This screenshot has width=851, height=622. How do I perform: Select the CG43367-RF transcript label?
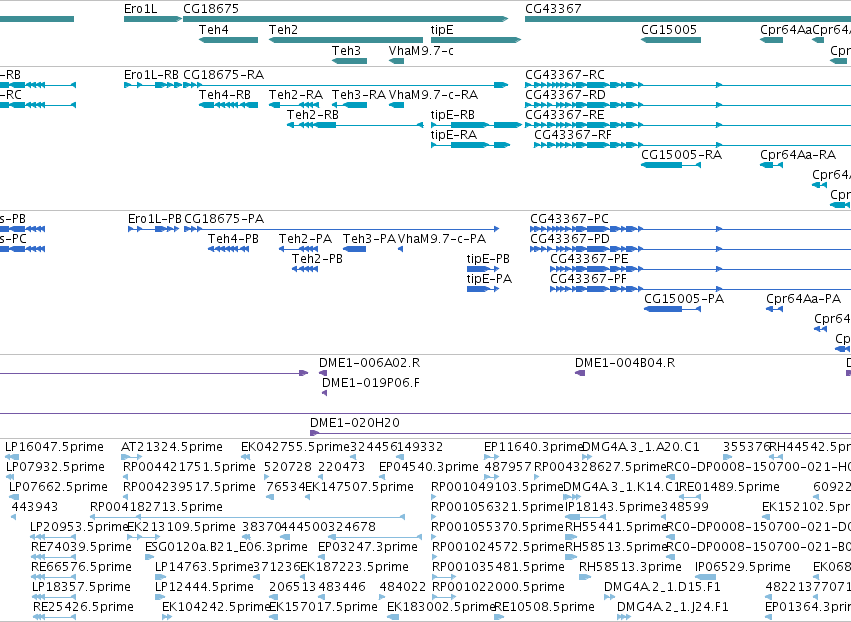click(x=573, y=135)
